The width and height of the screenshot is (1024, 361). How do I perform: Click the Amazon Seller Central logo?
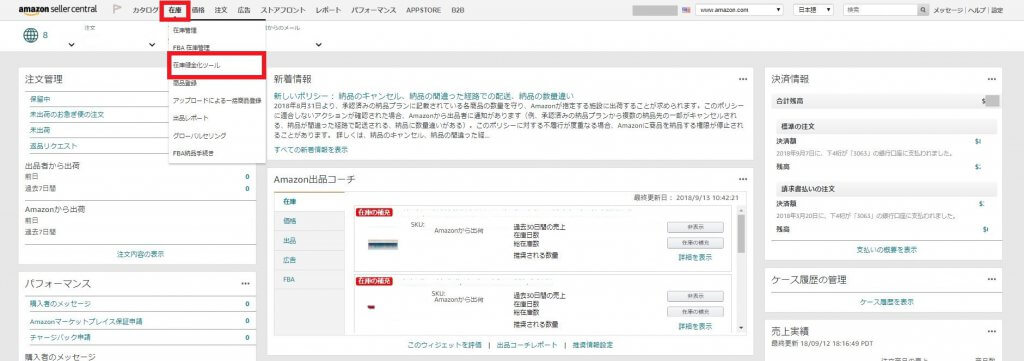(58, 10)
